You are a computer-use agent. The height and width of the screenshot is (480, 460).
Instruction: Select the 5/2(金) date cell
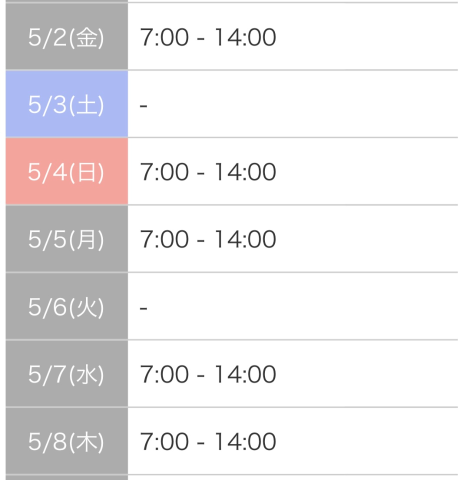67,36
